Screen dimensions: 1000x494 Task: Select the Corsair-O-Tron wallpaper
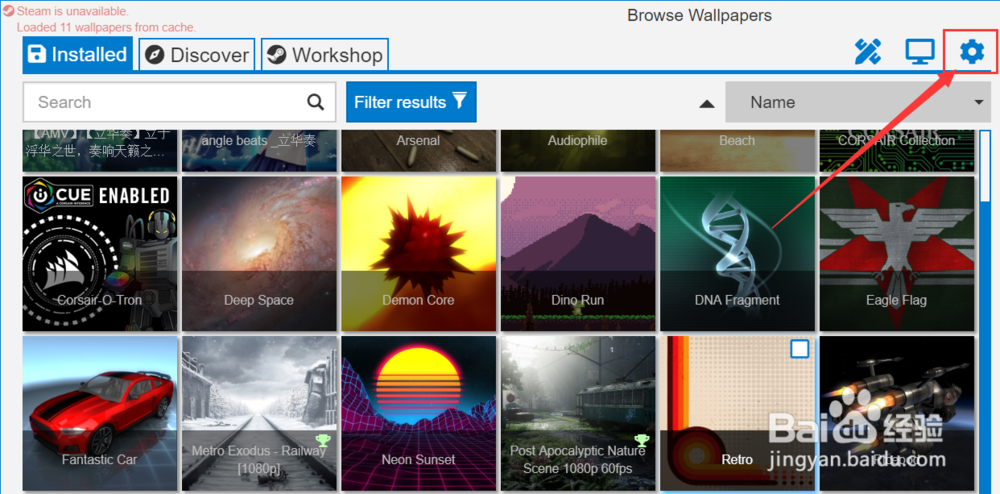100,254
